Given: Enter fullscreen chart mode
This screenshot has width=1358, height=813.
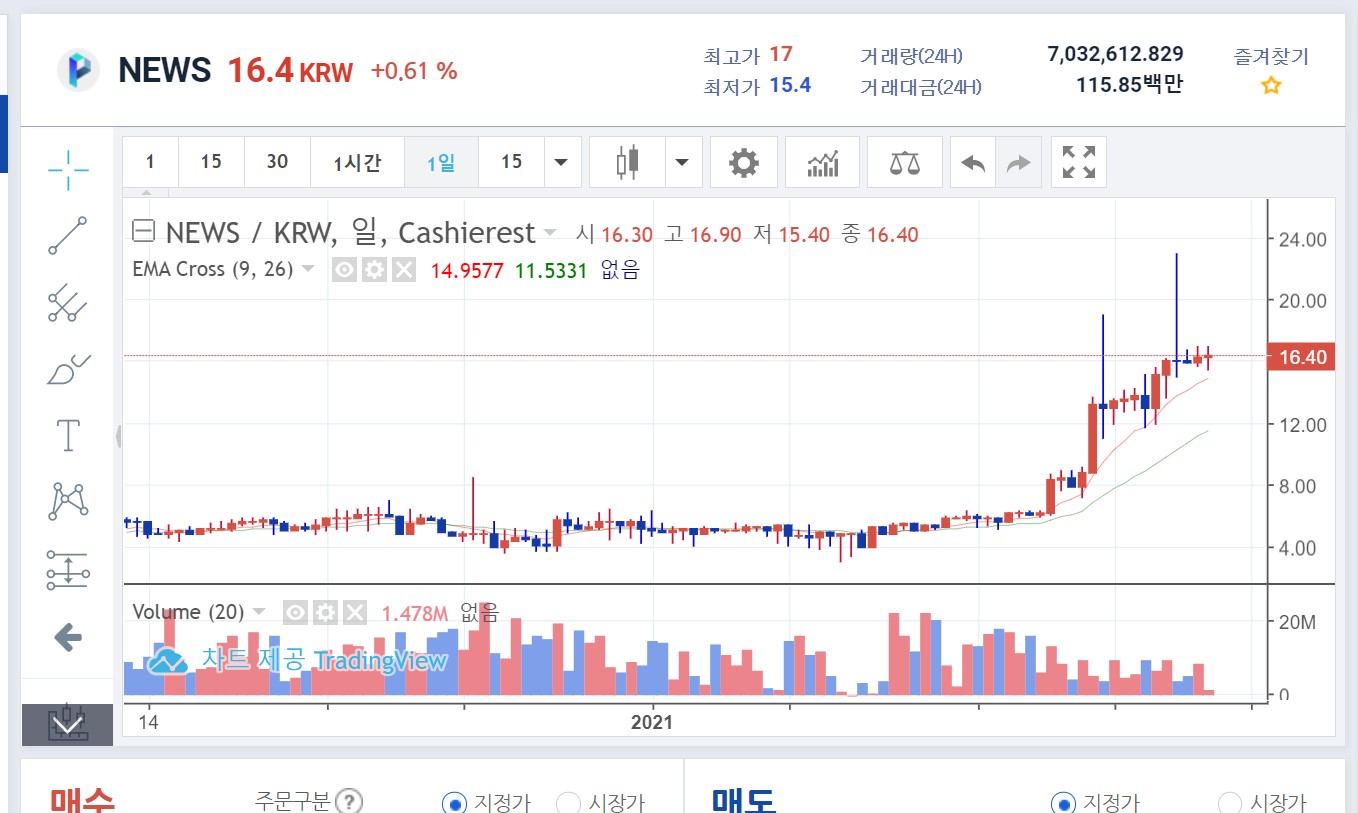Looking at the screenshot, I should 1079,162.
